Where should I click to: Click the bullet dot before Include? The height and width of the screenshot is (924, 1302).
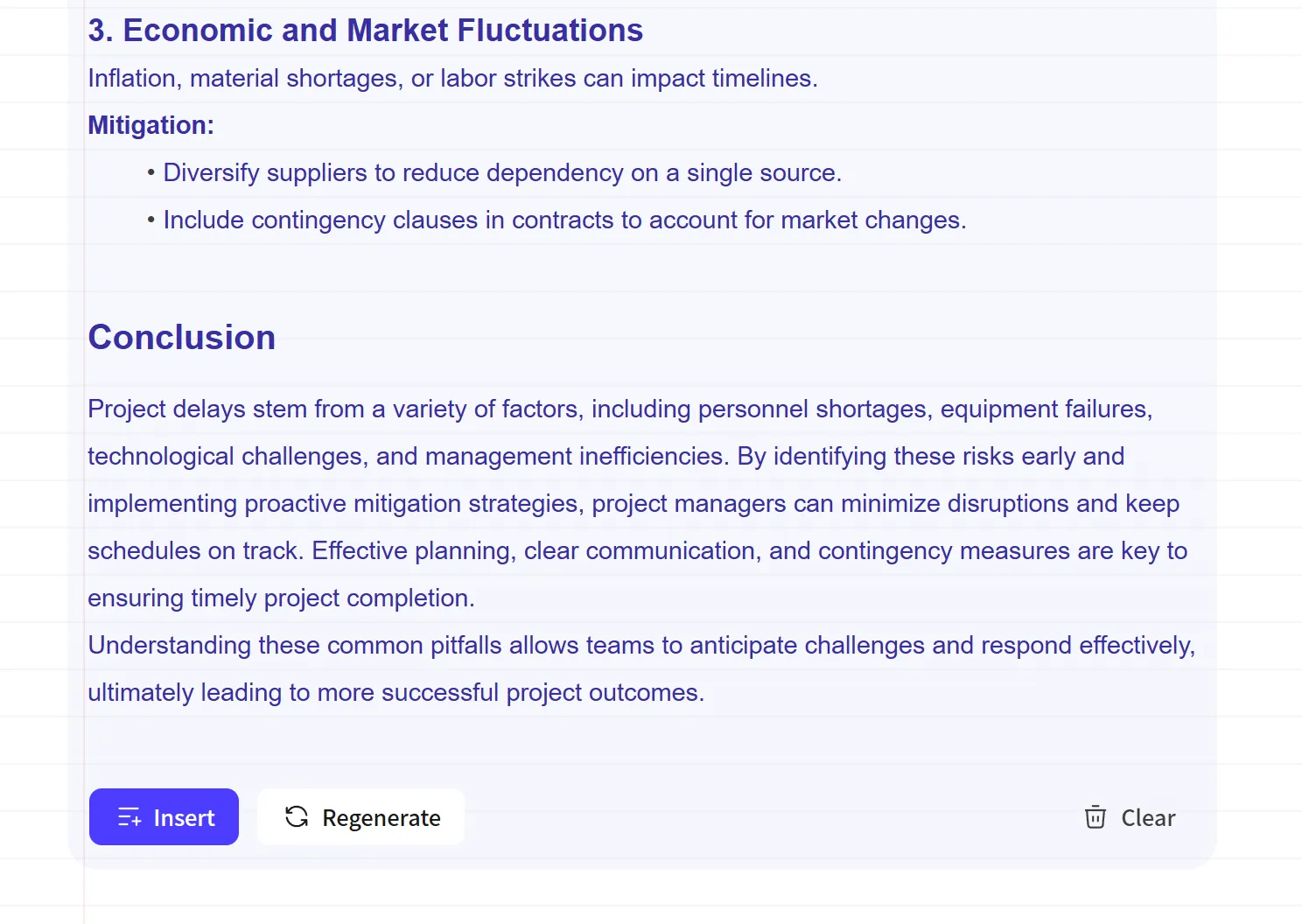151,220
